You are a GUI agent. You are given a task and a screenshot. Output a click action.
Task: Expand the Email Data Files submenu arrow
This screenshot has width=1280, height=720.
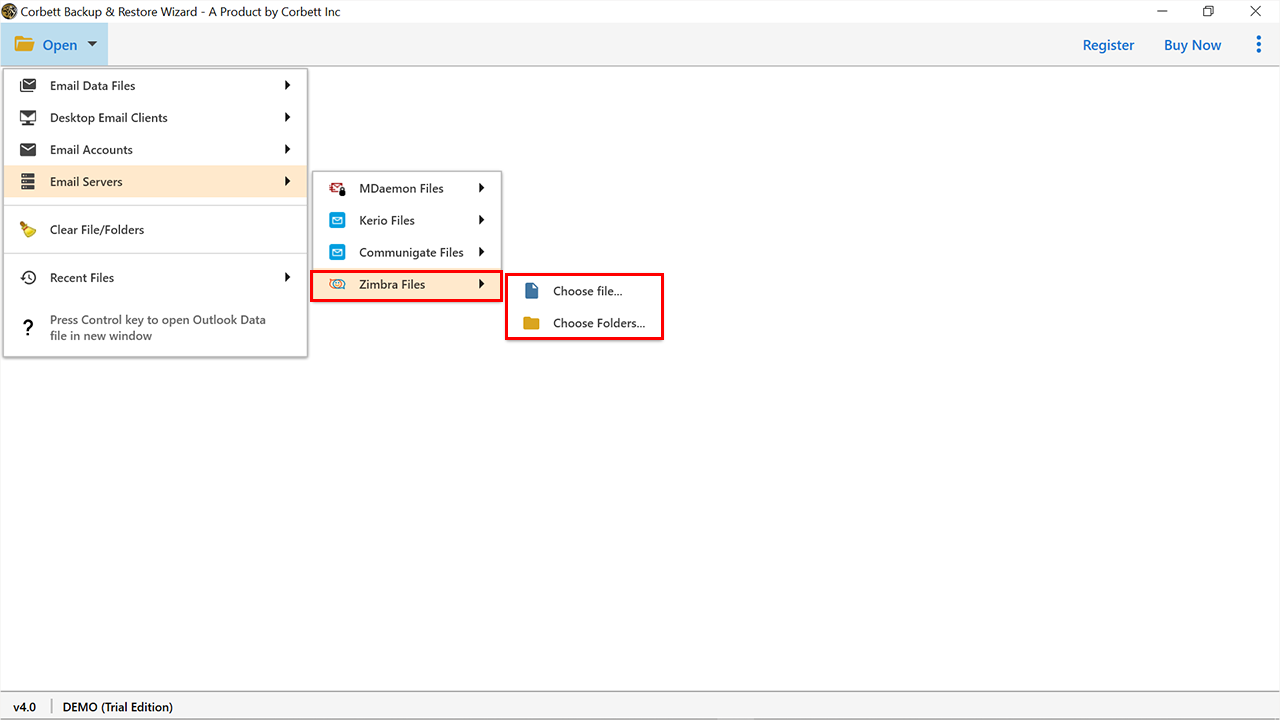pyautogui.click(x=287, y=85)
